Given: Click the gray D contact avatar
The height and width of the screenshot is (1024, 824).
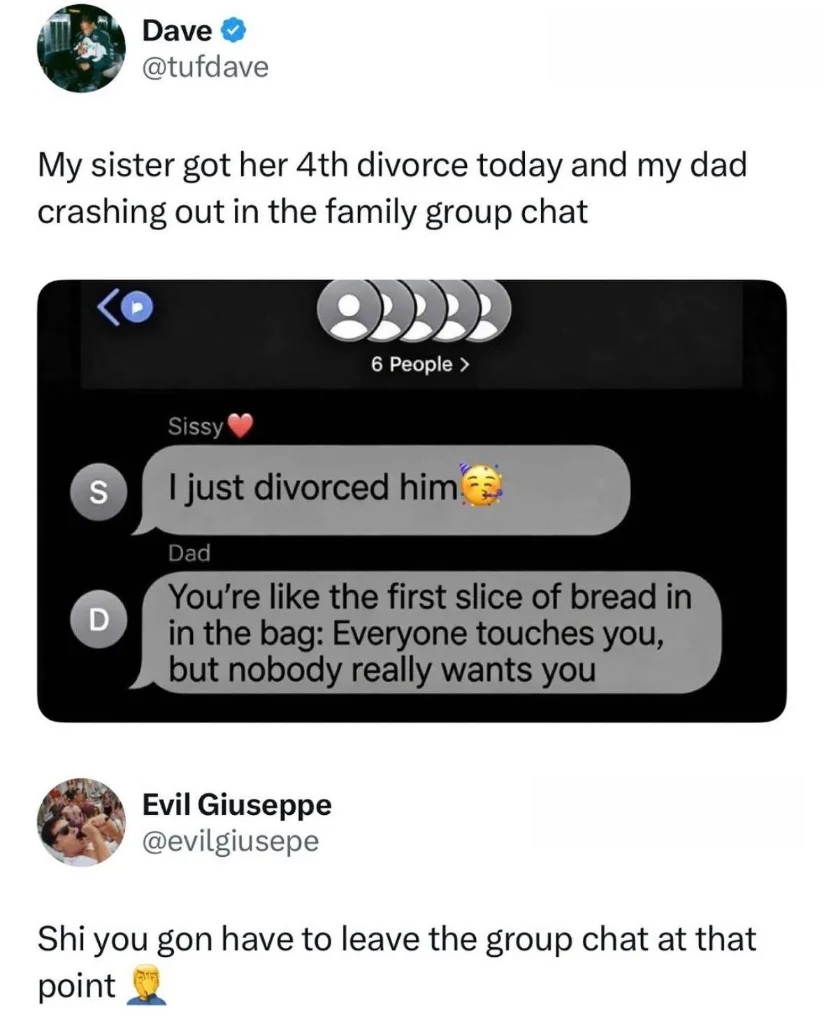Looking at the screenshot, I should click(98, 619).
